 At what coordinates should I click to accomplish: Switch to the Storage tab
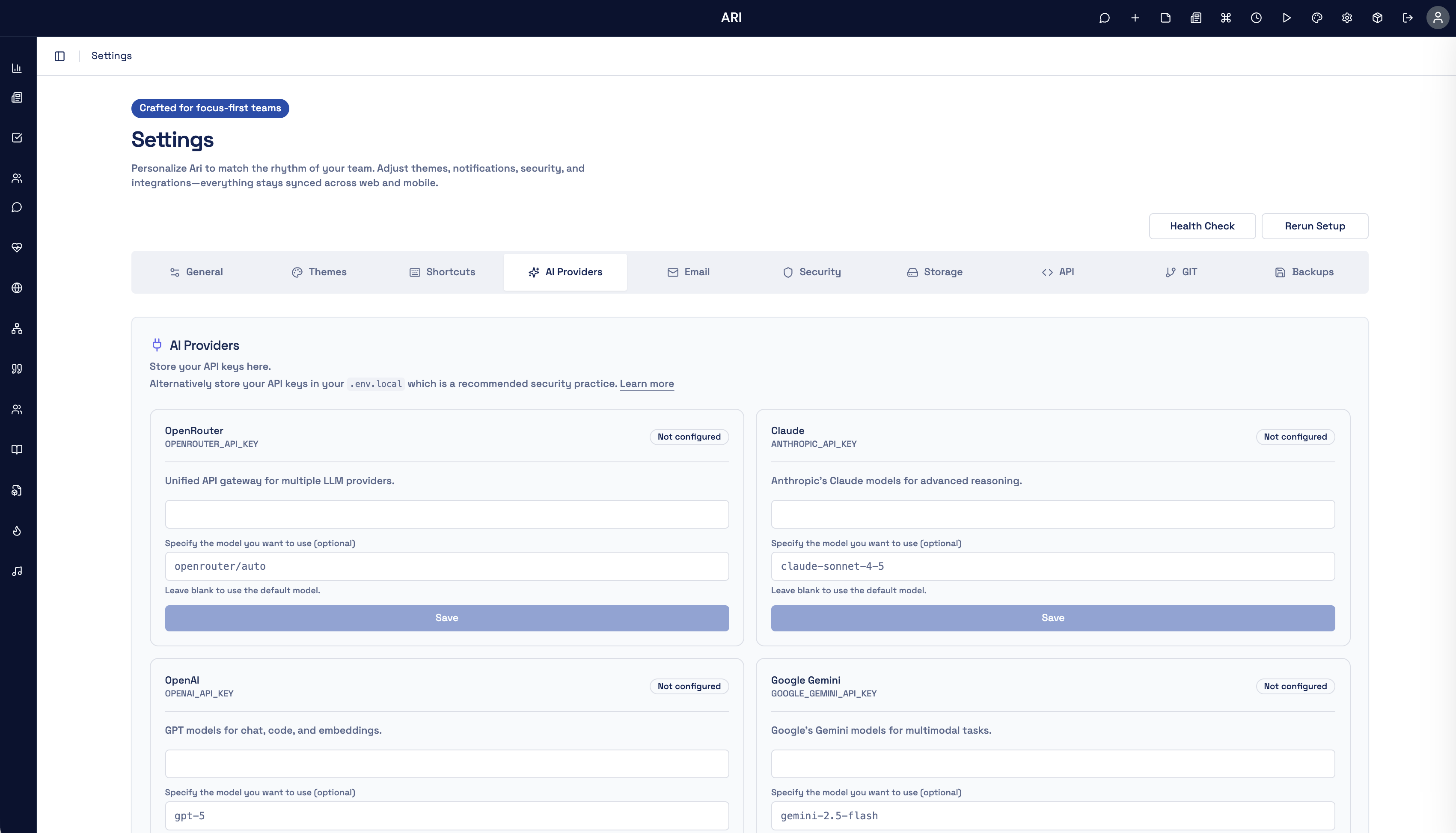(x=934, y=272)
